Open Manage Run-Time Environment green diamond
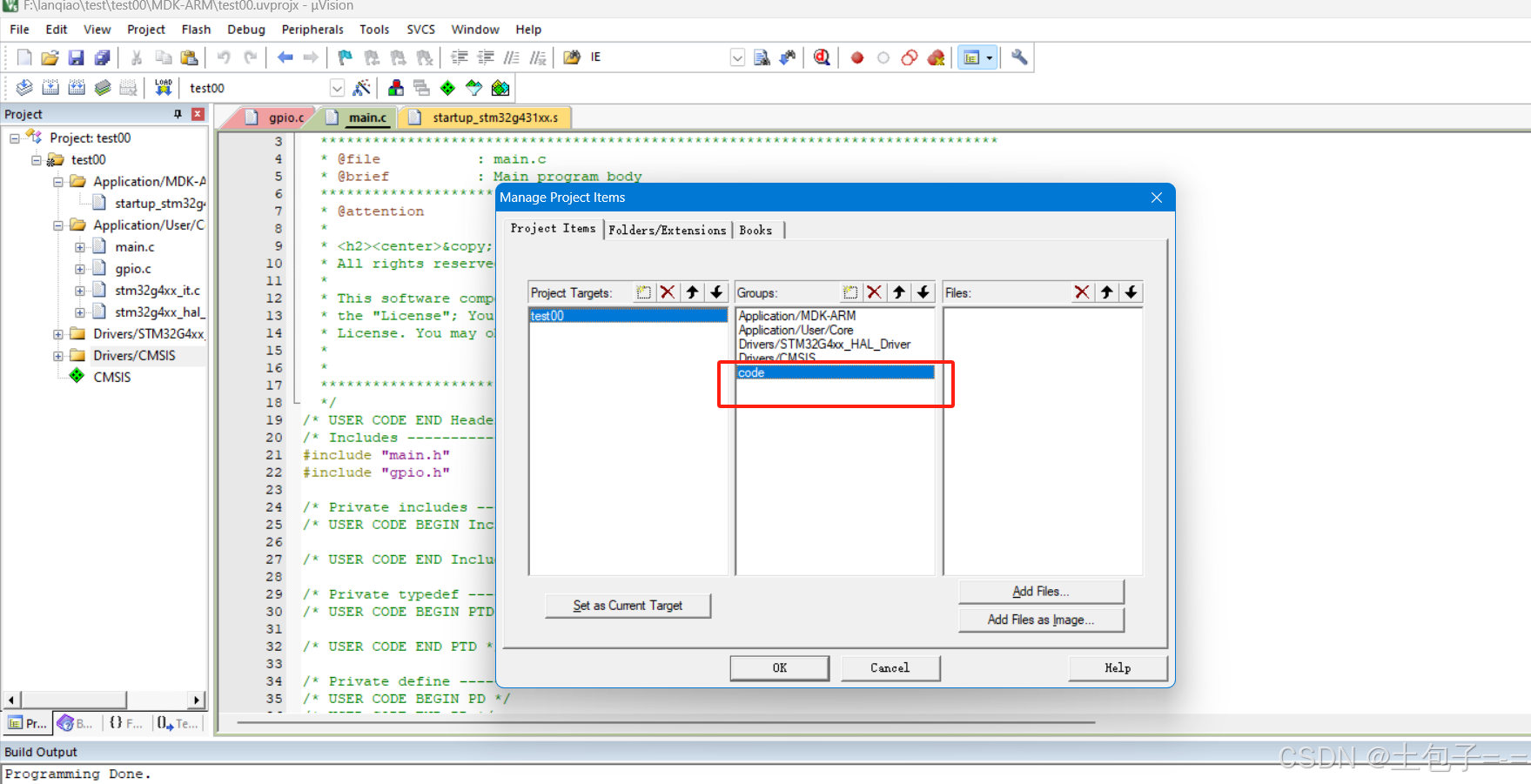This screenshot has height=784, width=1531. [447, 88]
